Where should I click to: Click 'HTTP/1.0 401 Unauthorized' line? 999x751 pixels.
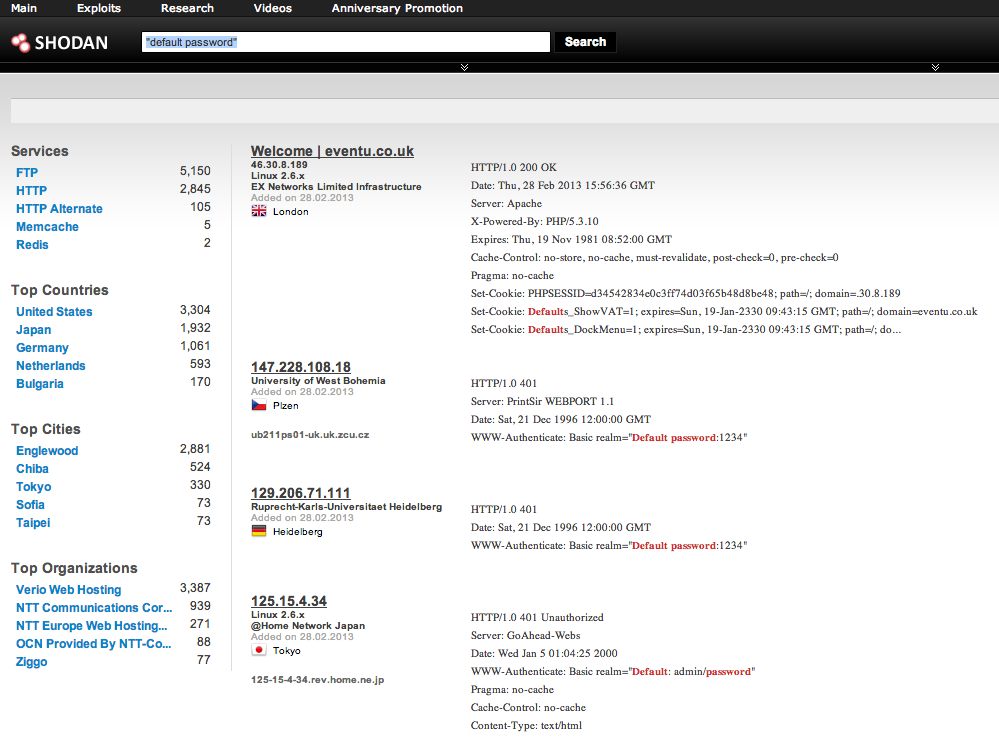click(x=537, y=617)
